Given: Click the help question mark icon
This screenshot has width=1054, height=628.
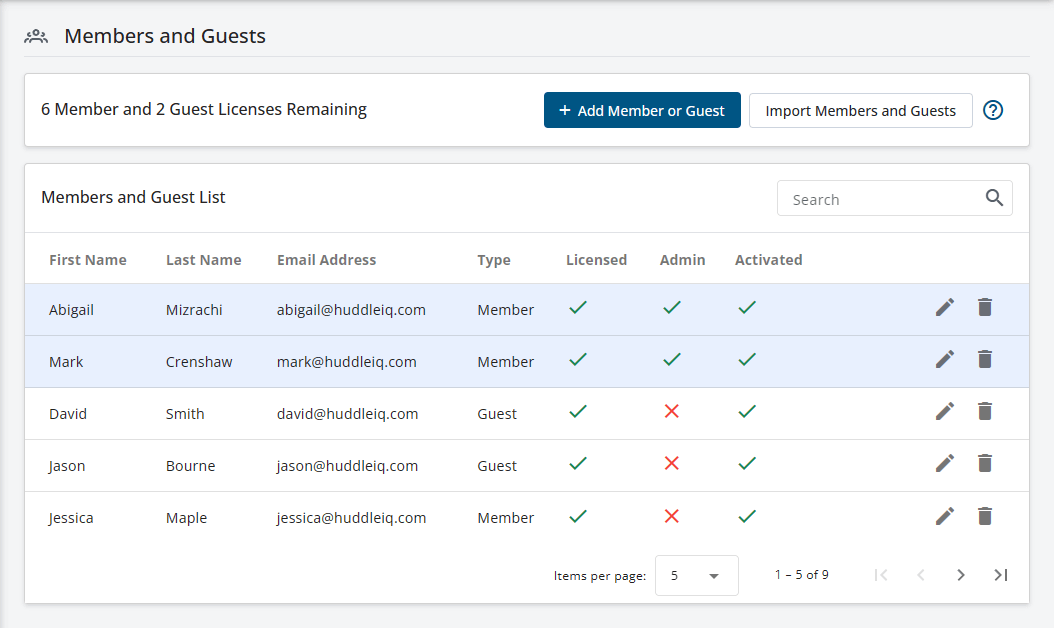Looking at the screenshot, I should coord(993,111).
